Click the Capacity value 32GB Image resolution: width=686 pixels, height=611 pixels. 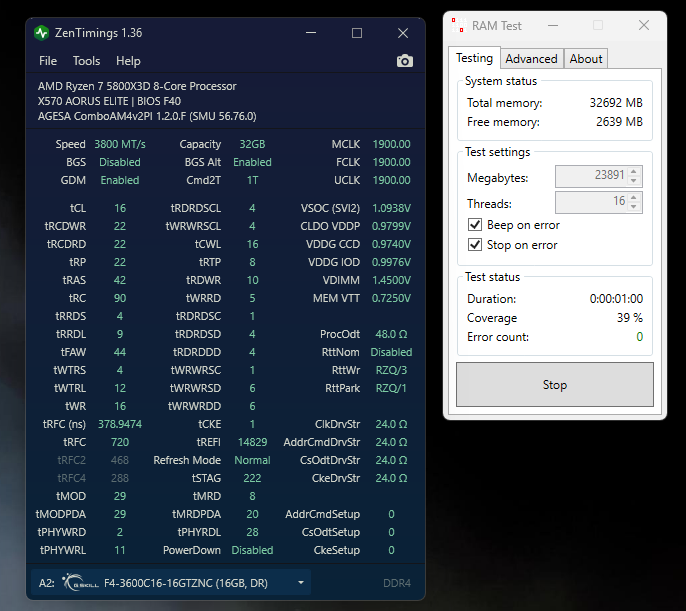coord(252,144)
